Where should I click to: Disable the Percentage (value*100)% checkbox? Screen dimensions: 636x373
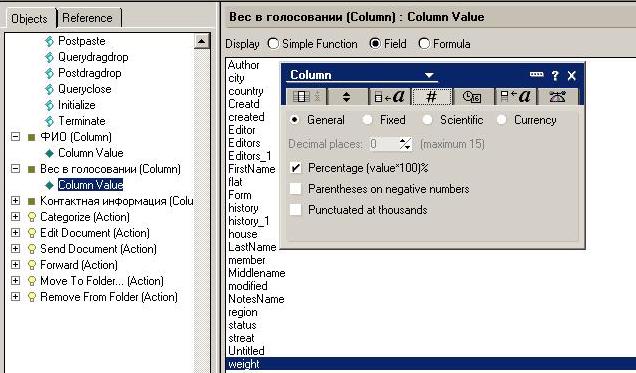tap(296, 168)
